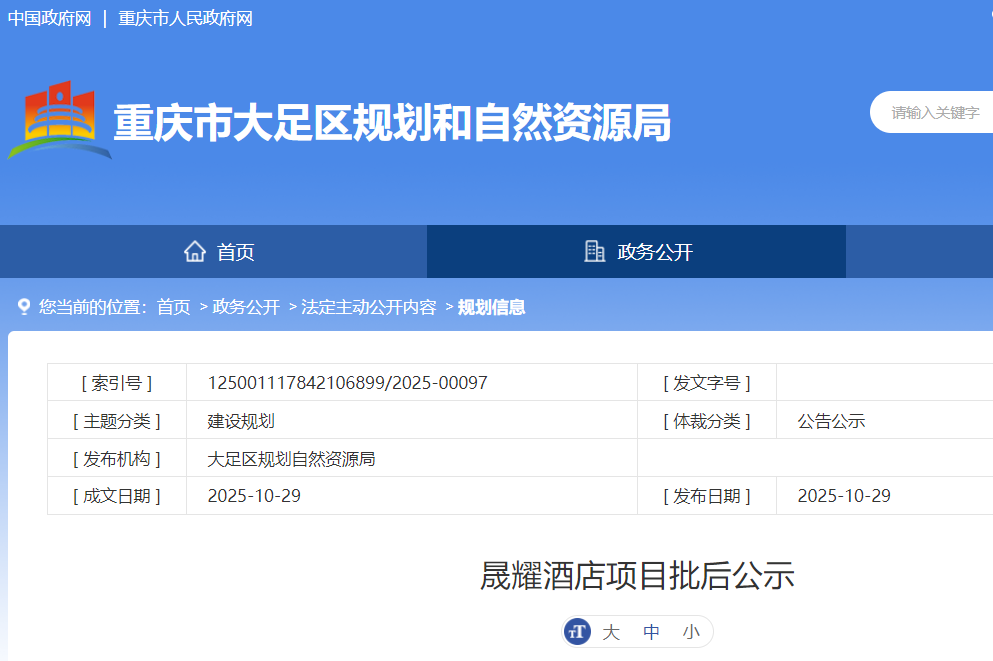Screen dimensions: 993x661
Task: Click the article title 晟耀酒店项目批后公示
Action: [x=637, y=576]
